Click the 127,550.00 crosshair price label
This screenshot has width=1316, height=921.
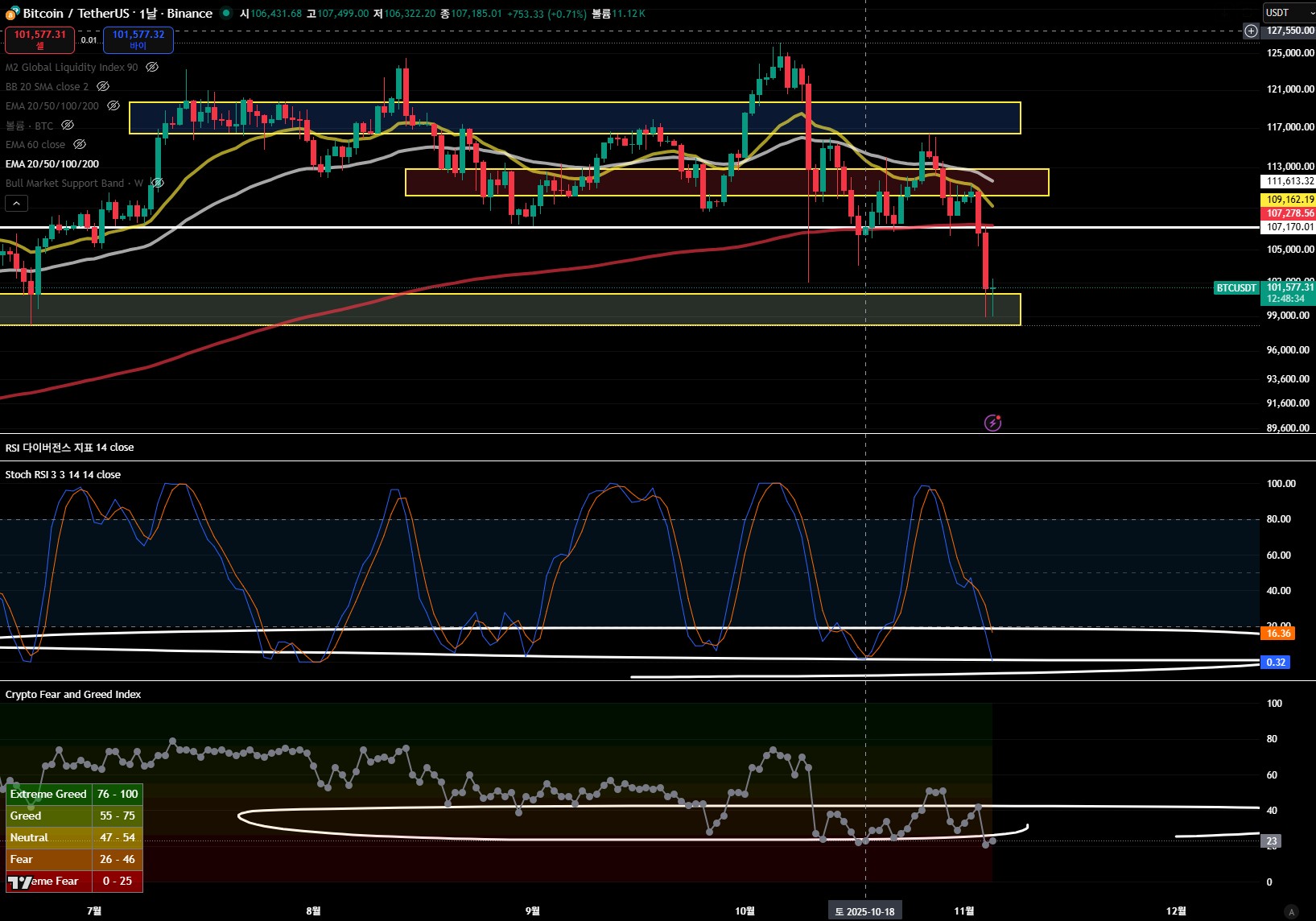pos(1289,31)
